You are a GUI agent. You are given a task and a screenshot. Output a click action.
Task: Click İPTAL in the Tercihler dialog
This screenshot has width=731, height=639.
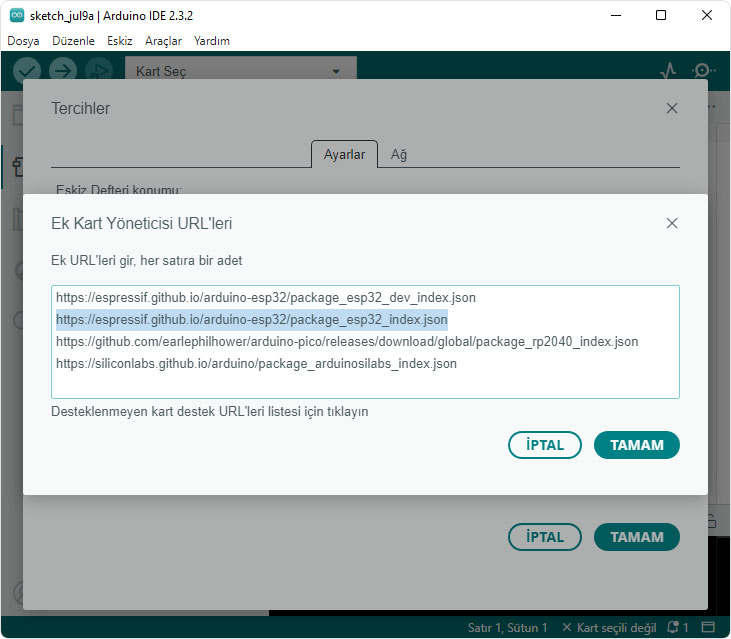tap(545, 537)
